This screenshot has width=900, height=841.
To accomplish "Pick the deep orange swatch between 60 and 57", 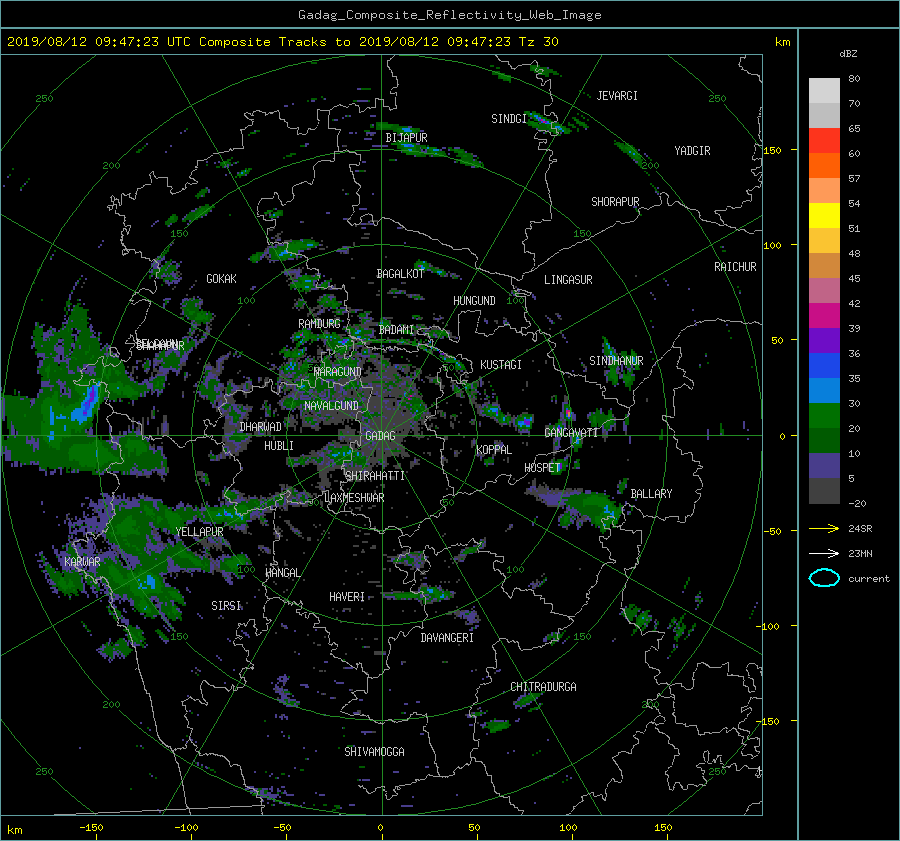I will coord(824,166).
